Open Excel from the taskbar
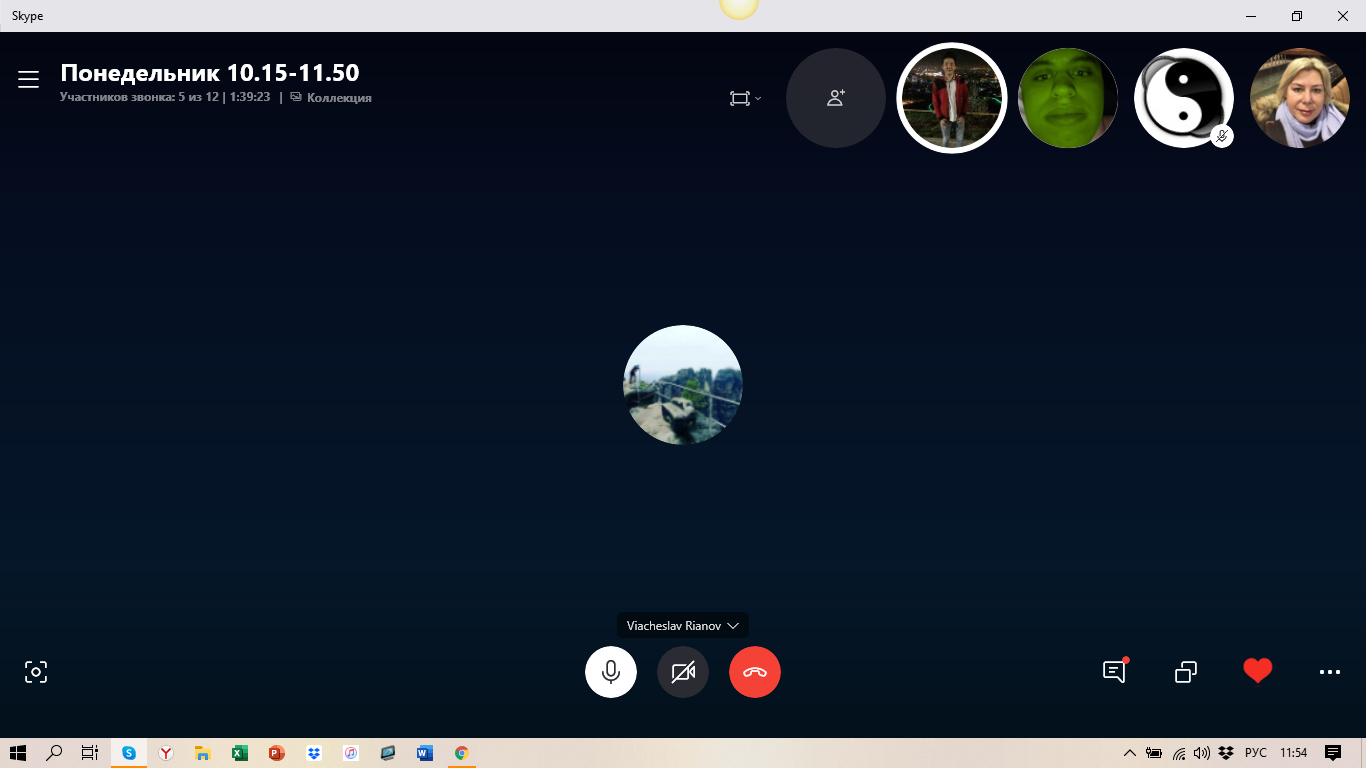The width and height of the screenshot is (1366, 768). [x=240, y=753]
